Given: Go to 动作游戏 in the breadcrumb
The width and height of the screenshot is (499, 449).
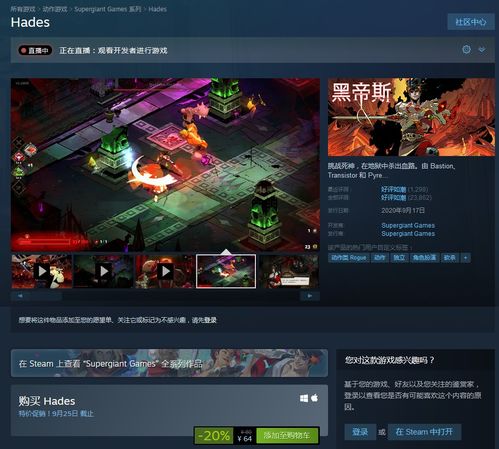Looking at the screenshot, I should coord(55,9).
